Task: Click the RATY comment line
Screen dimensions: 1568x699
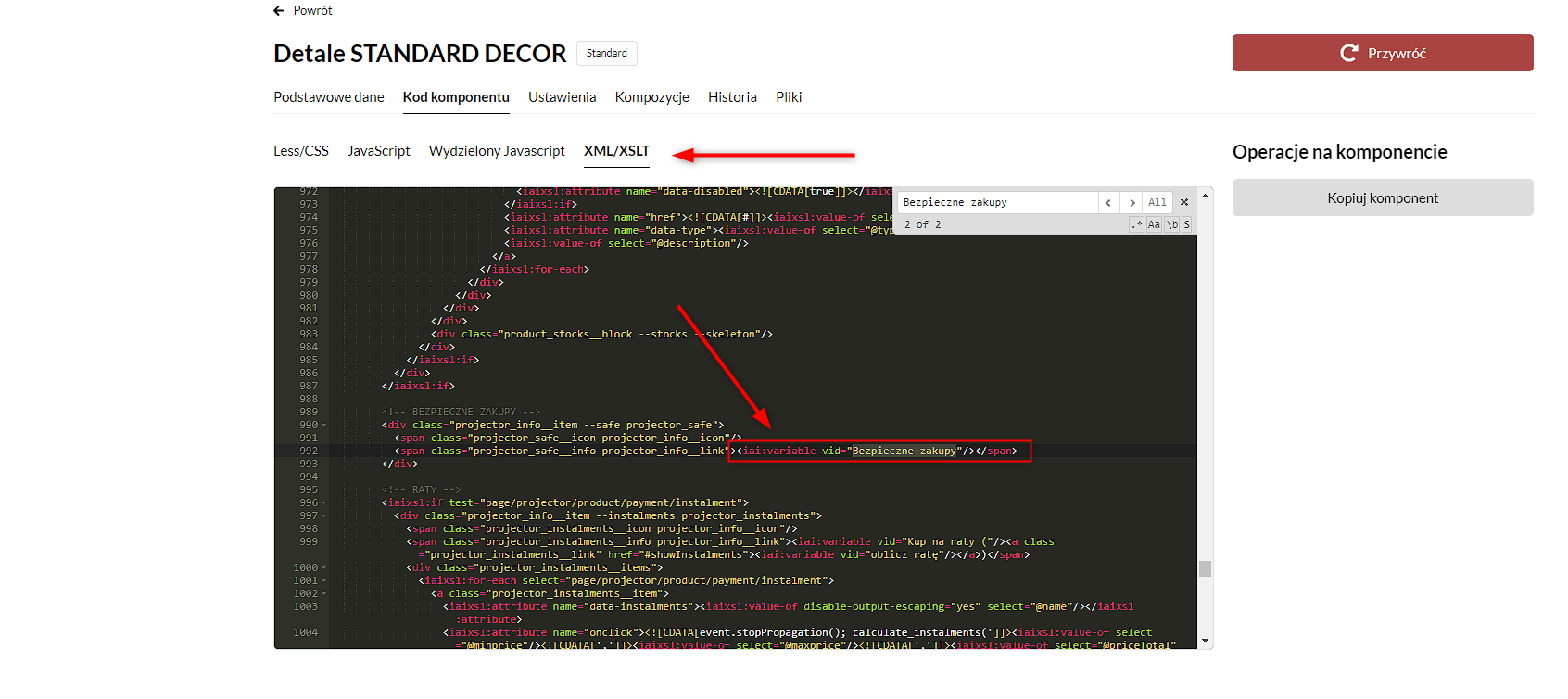Action: click(421, 490)
